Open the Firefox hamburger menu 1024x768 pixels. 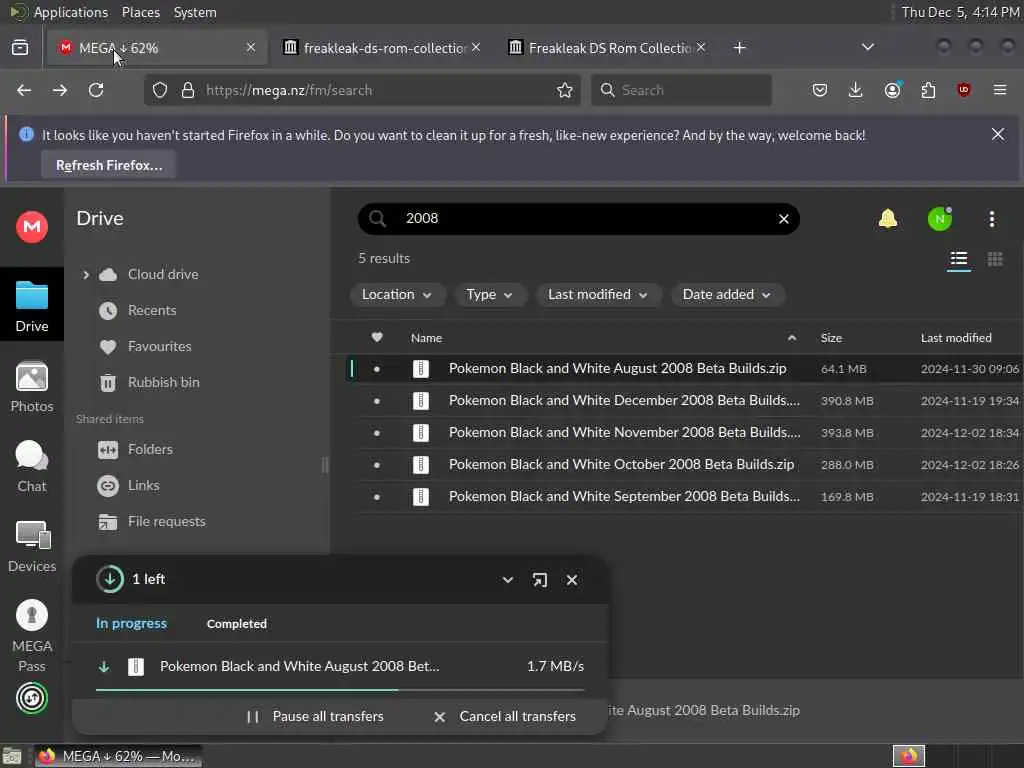tap(1000, 90)
